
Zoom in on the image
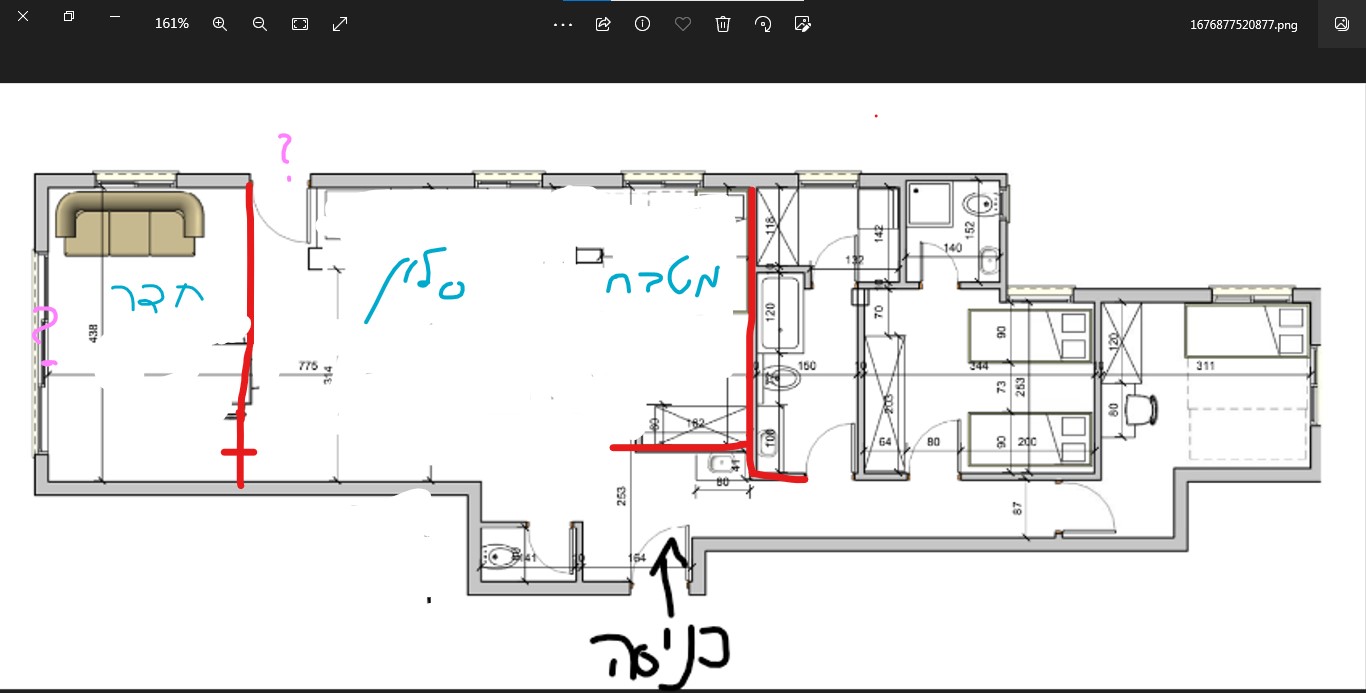[220, 24]
